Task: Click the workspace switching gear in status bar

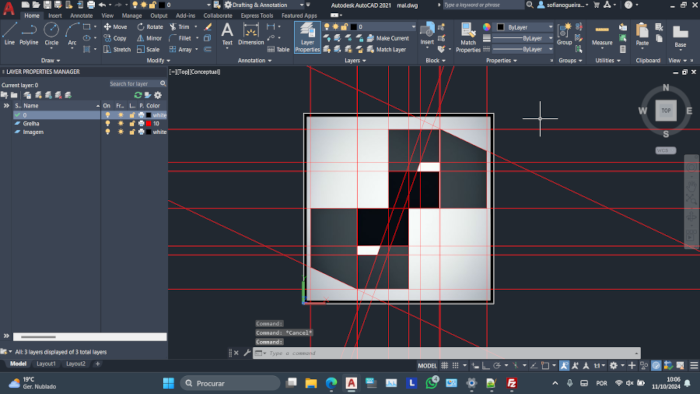Action: pos(613,365)
